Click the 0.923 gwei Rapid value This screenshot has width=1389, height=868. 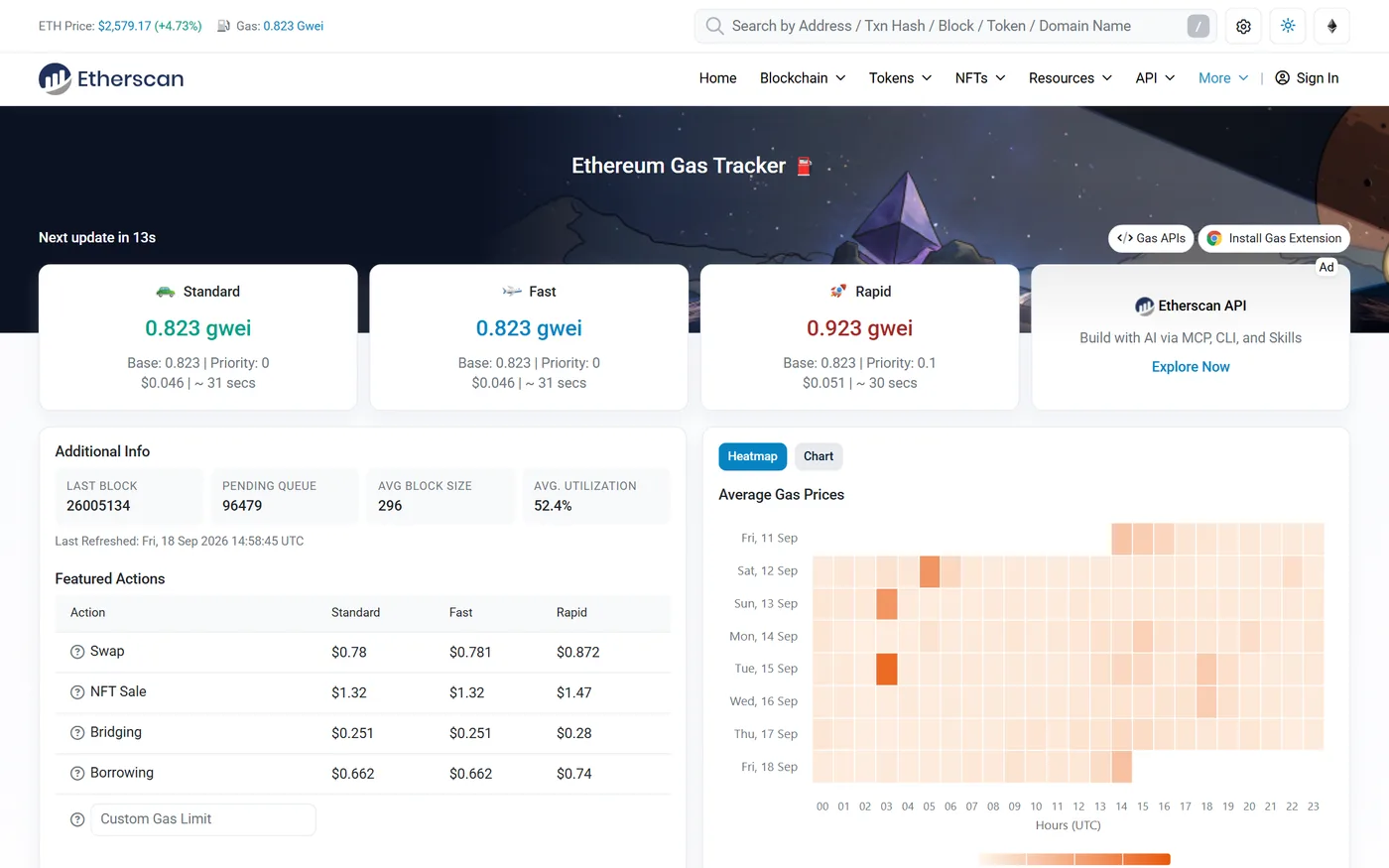[x=860, y=328]
